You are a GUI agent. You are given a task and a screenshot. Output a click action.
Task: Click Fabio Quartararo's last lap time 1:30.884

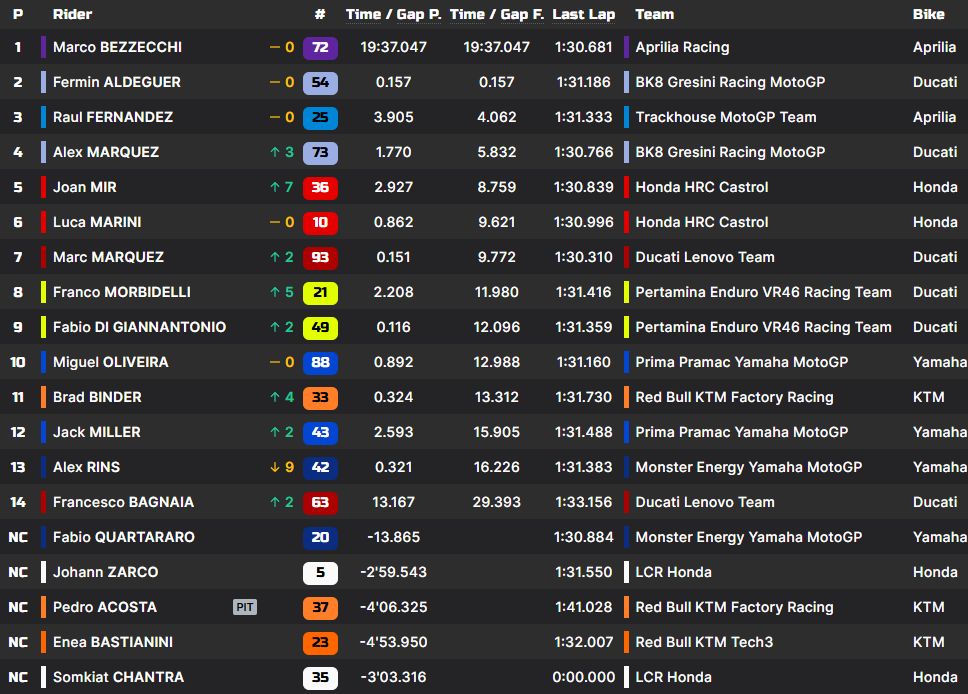[584, 537]
